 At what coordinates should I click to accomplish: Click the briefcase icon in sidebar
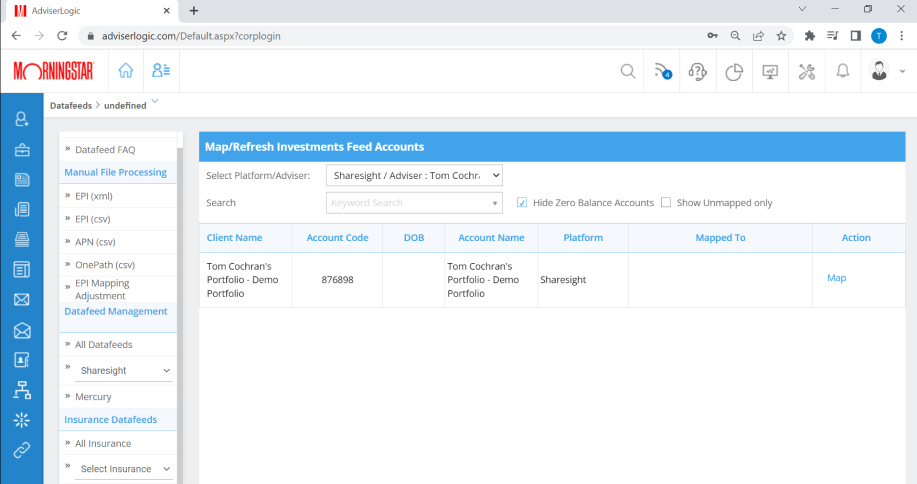click(x=22, y=150)
